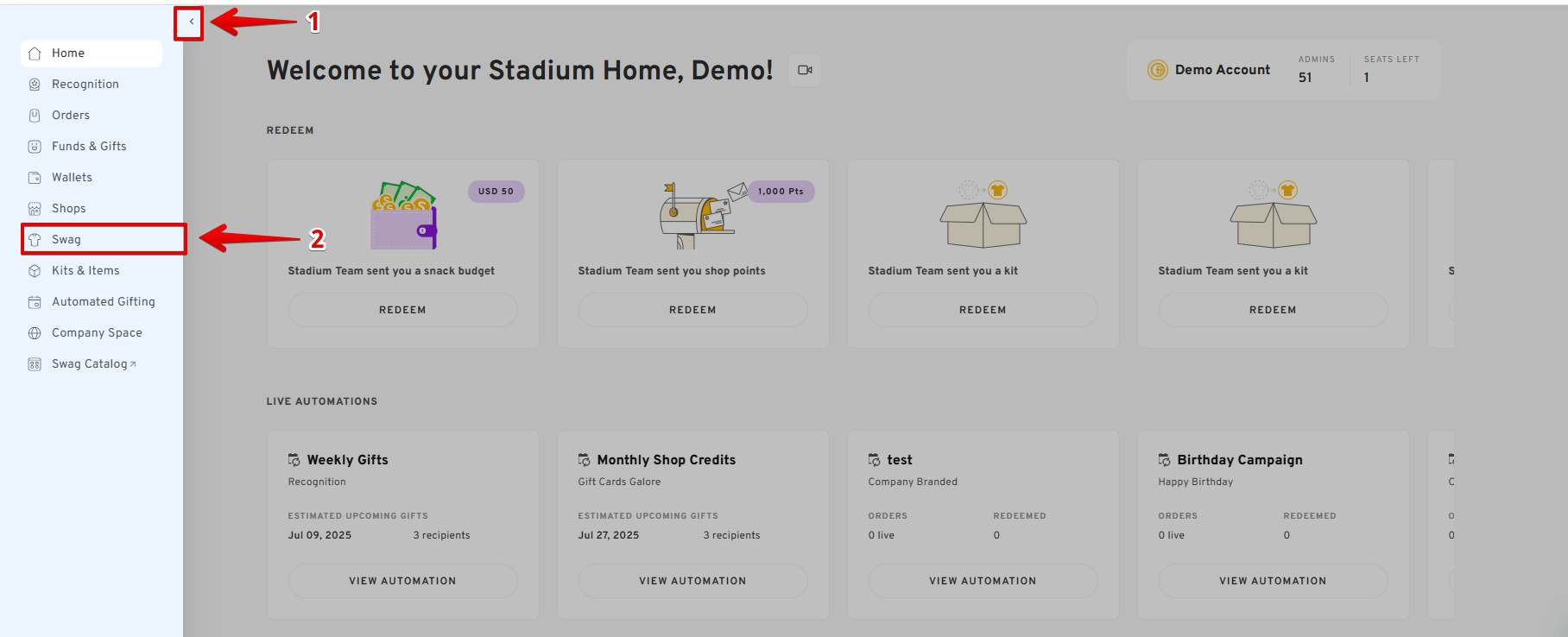Image resolution: width=1568 pixels, height=637 pixels.
Task: Click the Demo Account coin icon
Action: coord(1157,70)
